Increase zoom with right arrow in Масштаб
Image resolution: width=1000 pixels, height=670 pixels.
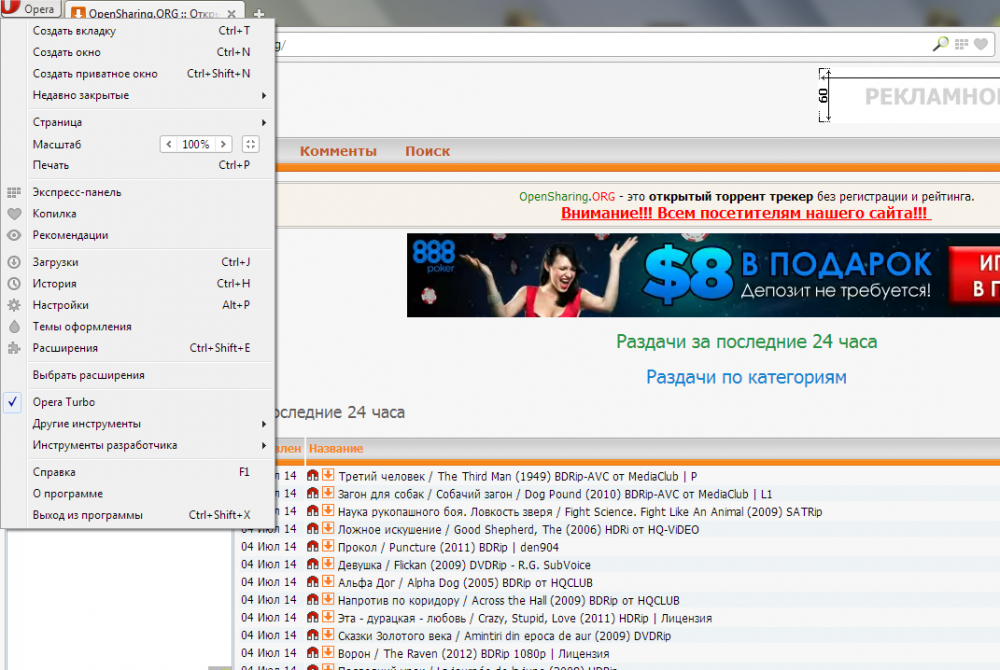223,144
